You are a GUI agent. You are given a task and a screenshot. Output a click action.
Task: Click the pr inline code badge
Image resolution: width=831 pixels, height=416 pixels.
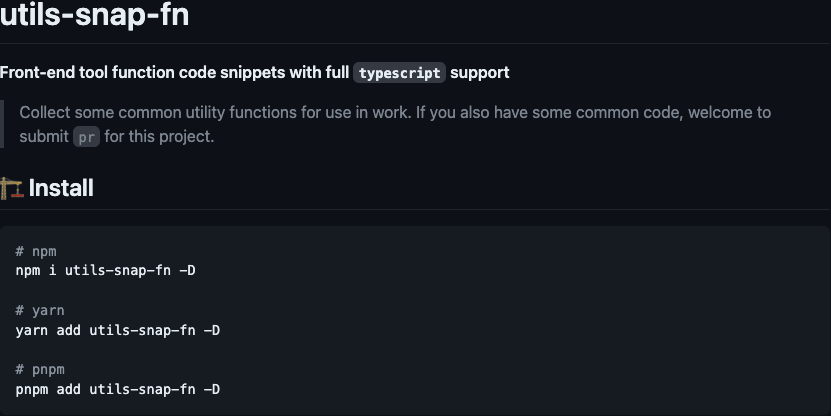point(86,137)
